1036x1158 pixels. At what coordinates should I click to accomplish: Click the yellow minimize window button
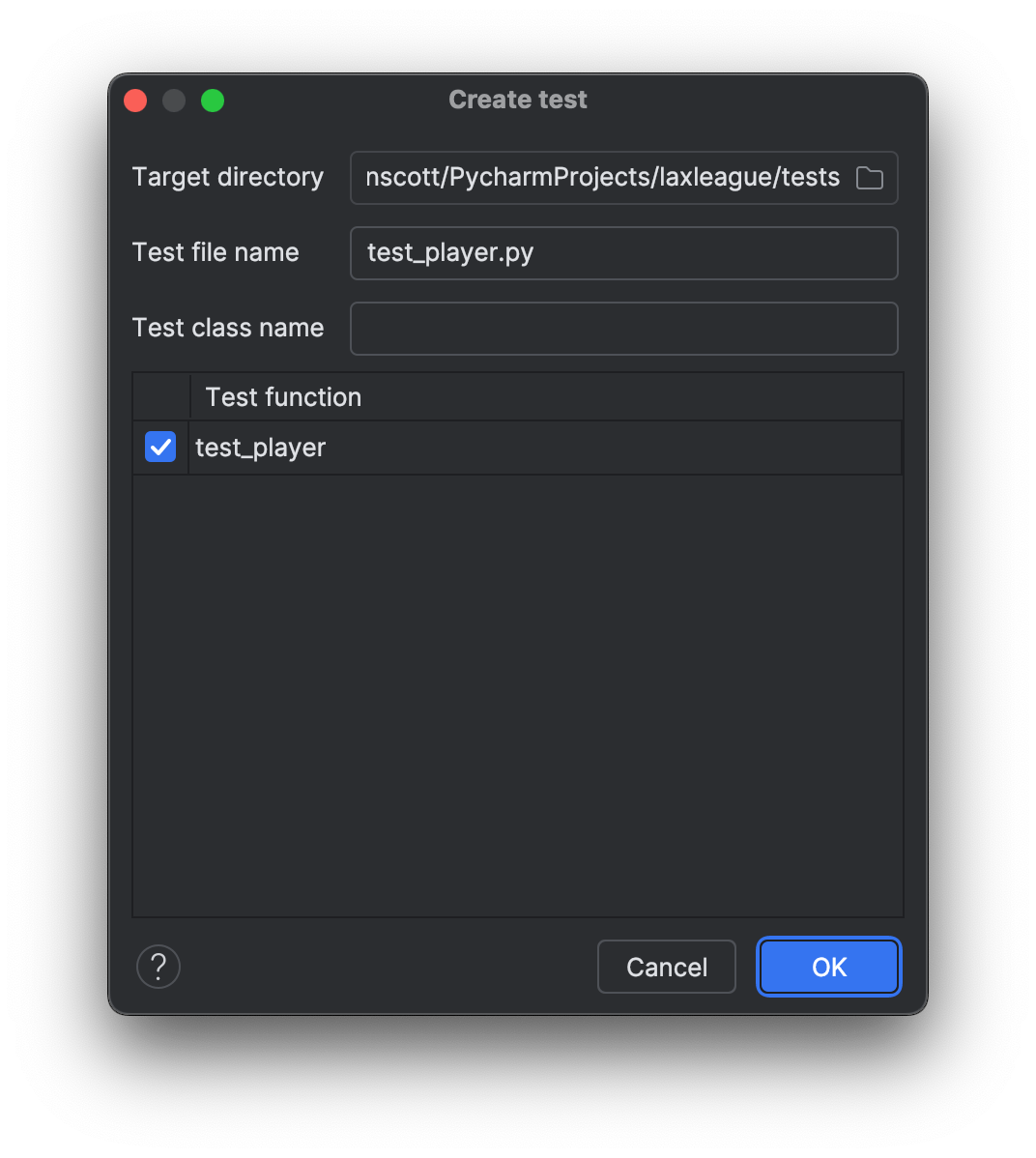174,100
